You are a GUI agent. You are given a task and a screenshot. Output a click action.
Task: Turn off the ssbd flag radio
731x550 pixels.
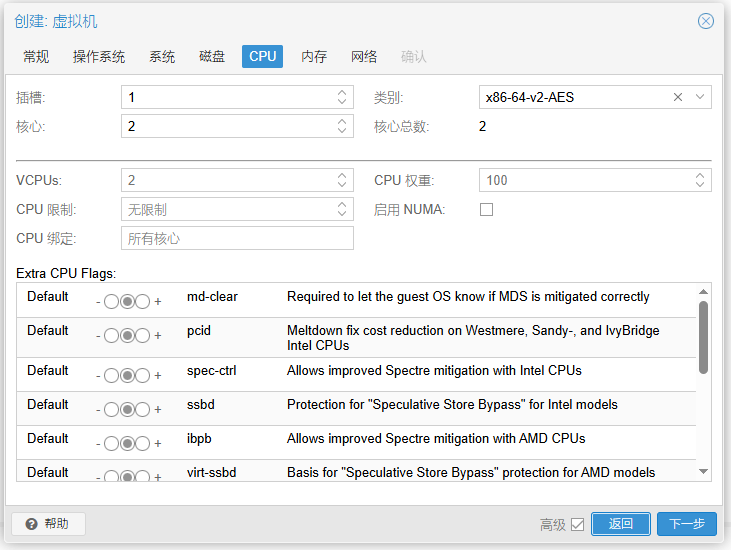111,409
